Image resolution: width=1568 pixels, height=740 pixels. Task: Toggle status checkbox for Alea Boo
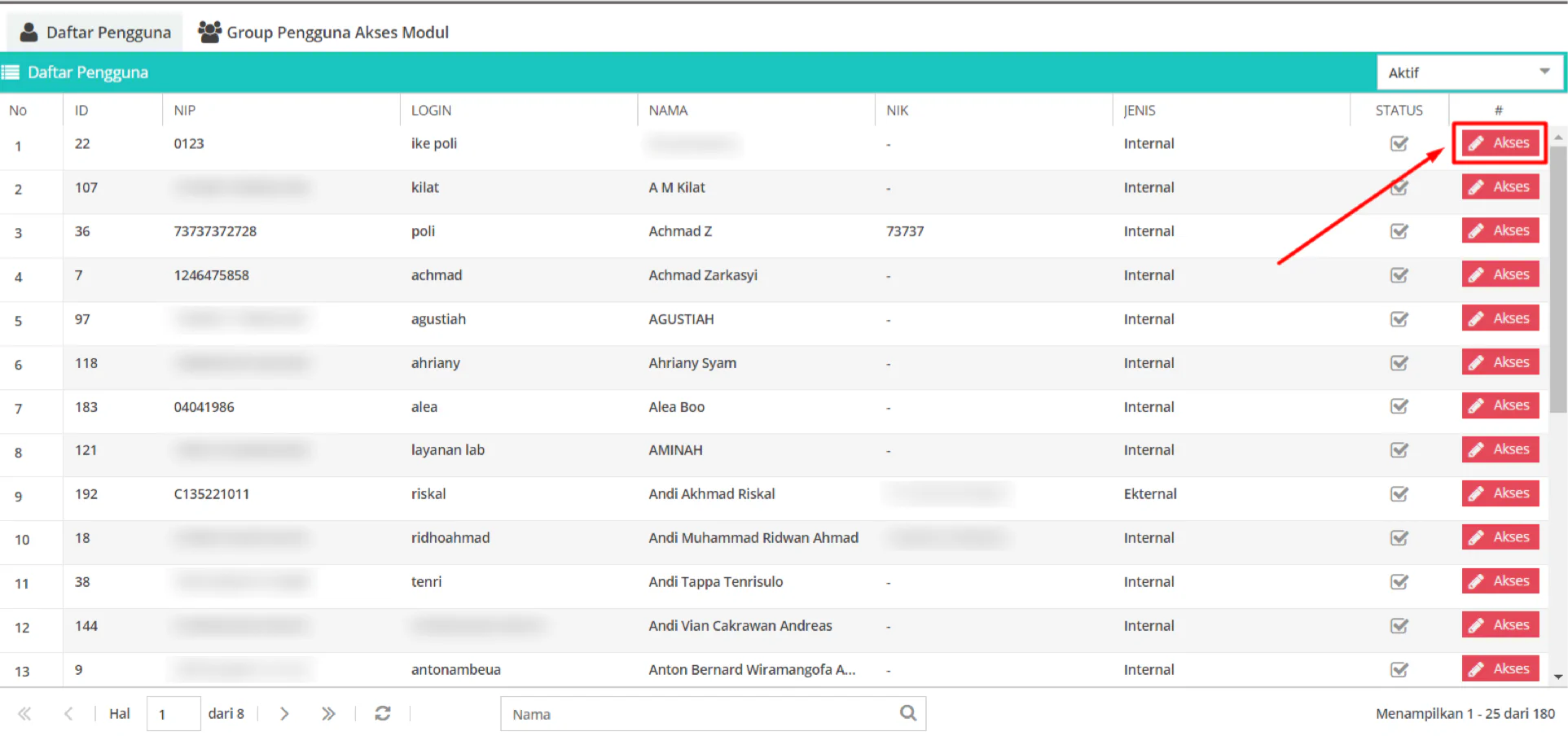coord(1399,406)
